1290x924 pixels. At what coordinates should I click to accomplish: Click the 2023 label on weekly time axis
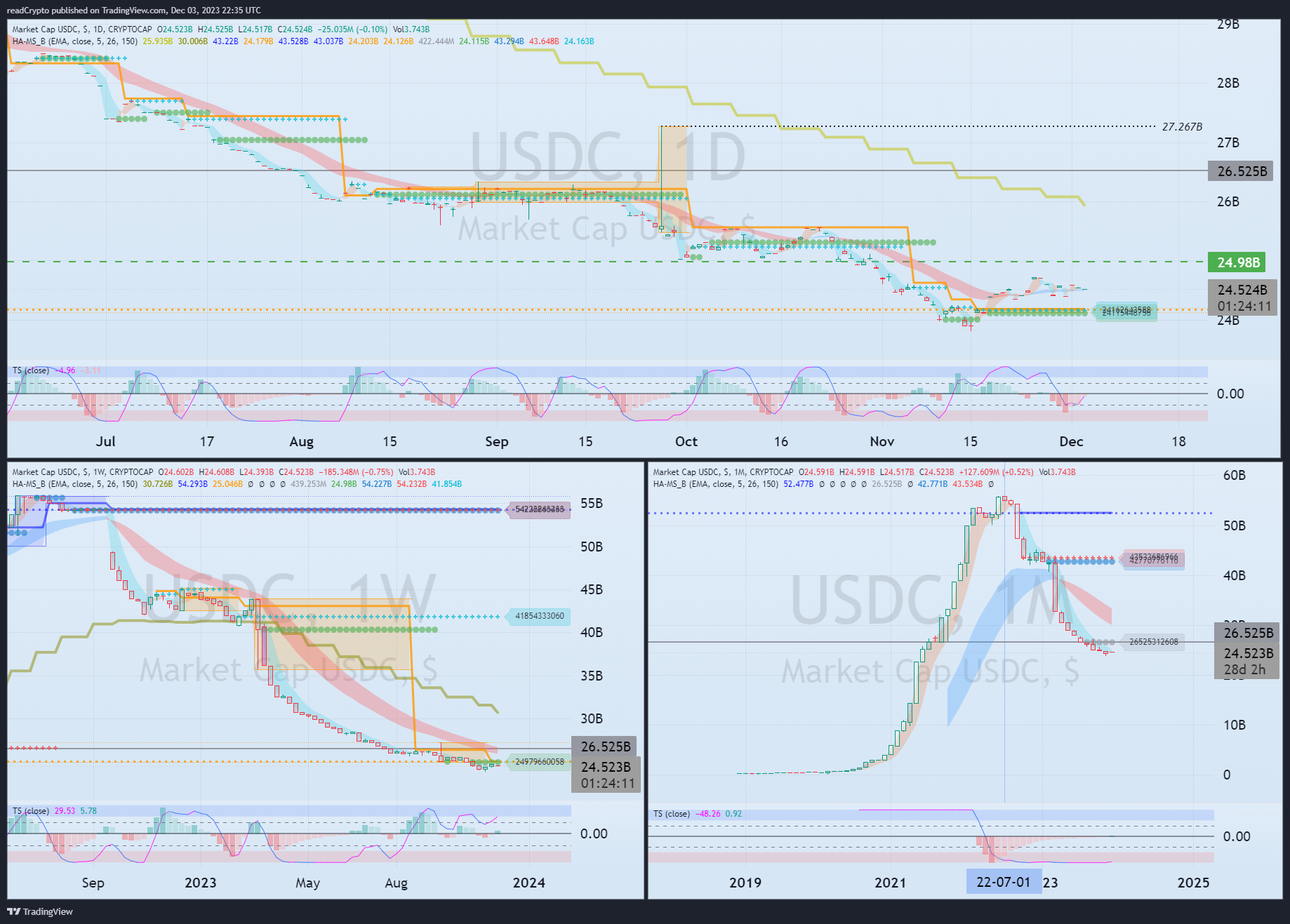pyautogui.click(x=200, y=883)
